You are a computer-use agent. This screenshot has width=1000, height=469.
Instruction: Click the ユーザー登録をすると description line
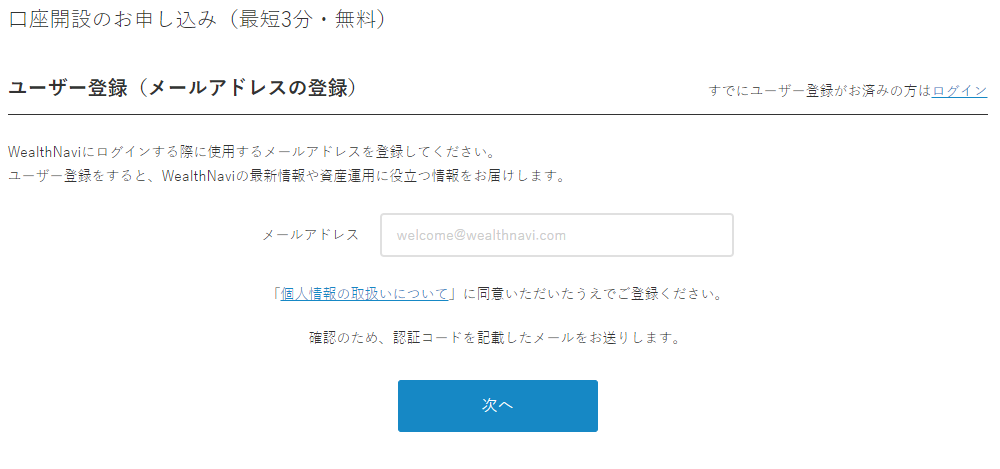286,176
